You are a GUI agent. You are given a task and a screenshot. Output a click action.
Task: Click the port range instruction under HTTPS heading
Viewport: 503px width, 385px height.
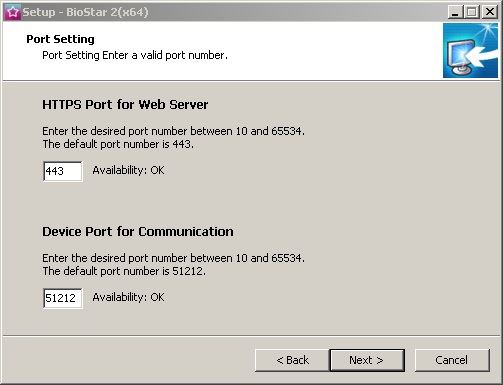(173, 131)
